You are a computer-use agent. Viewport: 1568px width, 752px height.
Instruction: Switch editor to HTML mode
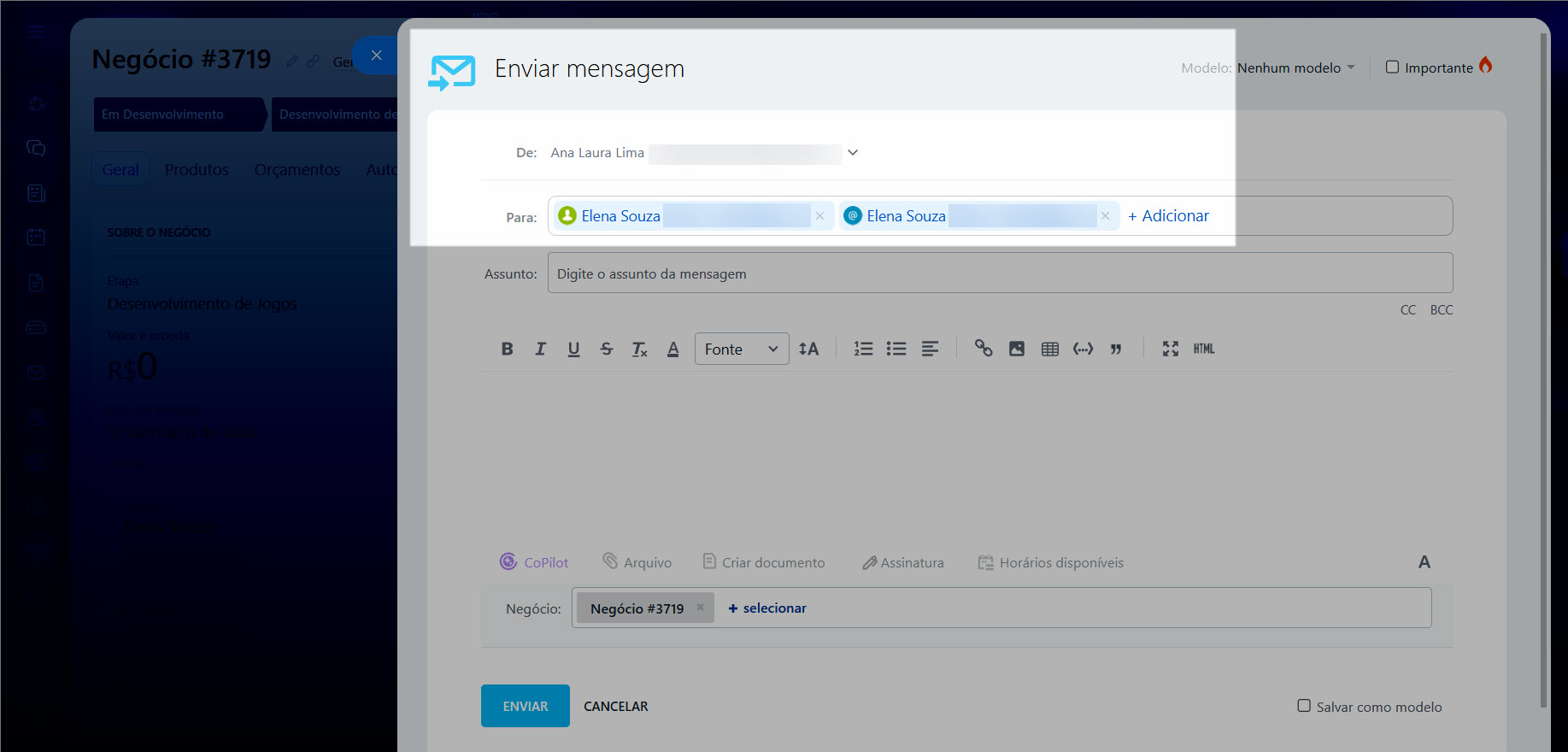pyautogui.click(x=1203, y=349)
